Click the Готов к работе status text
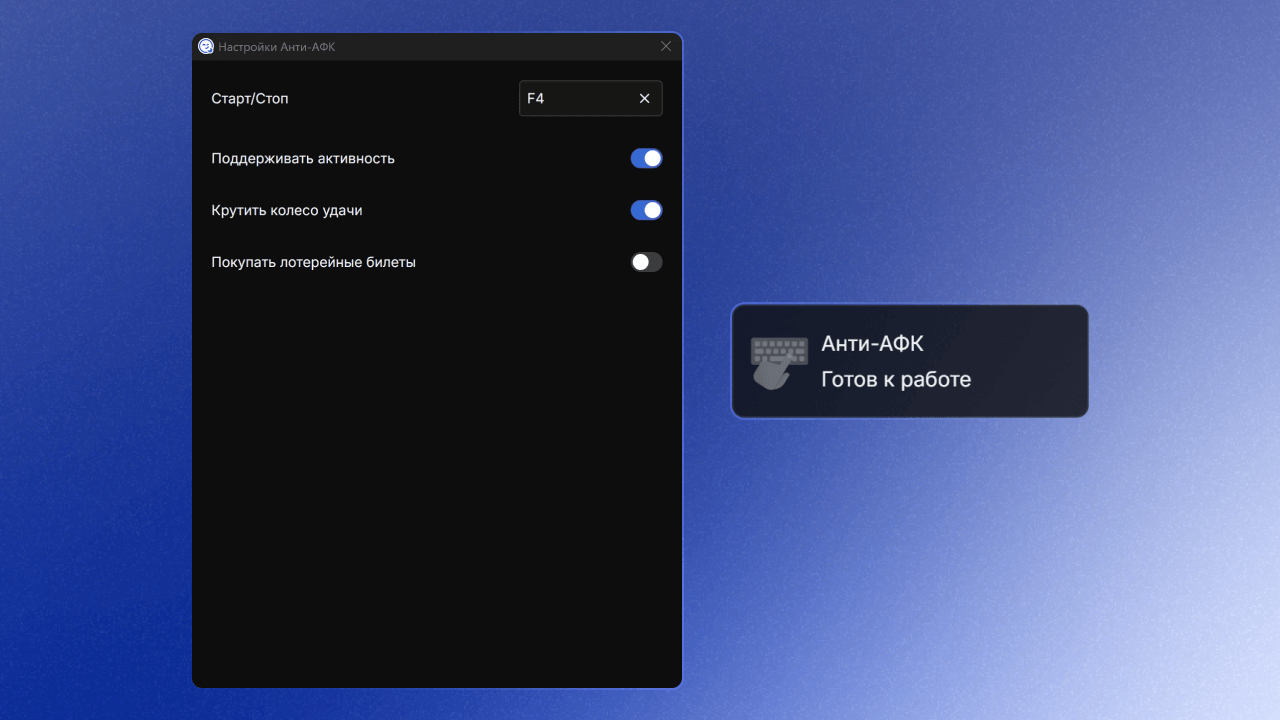The image size is (1280, 720). point(896,380)
